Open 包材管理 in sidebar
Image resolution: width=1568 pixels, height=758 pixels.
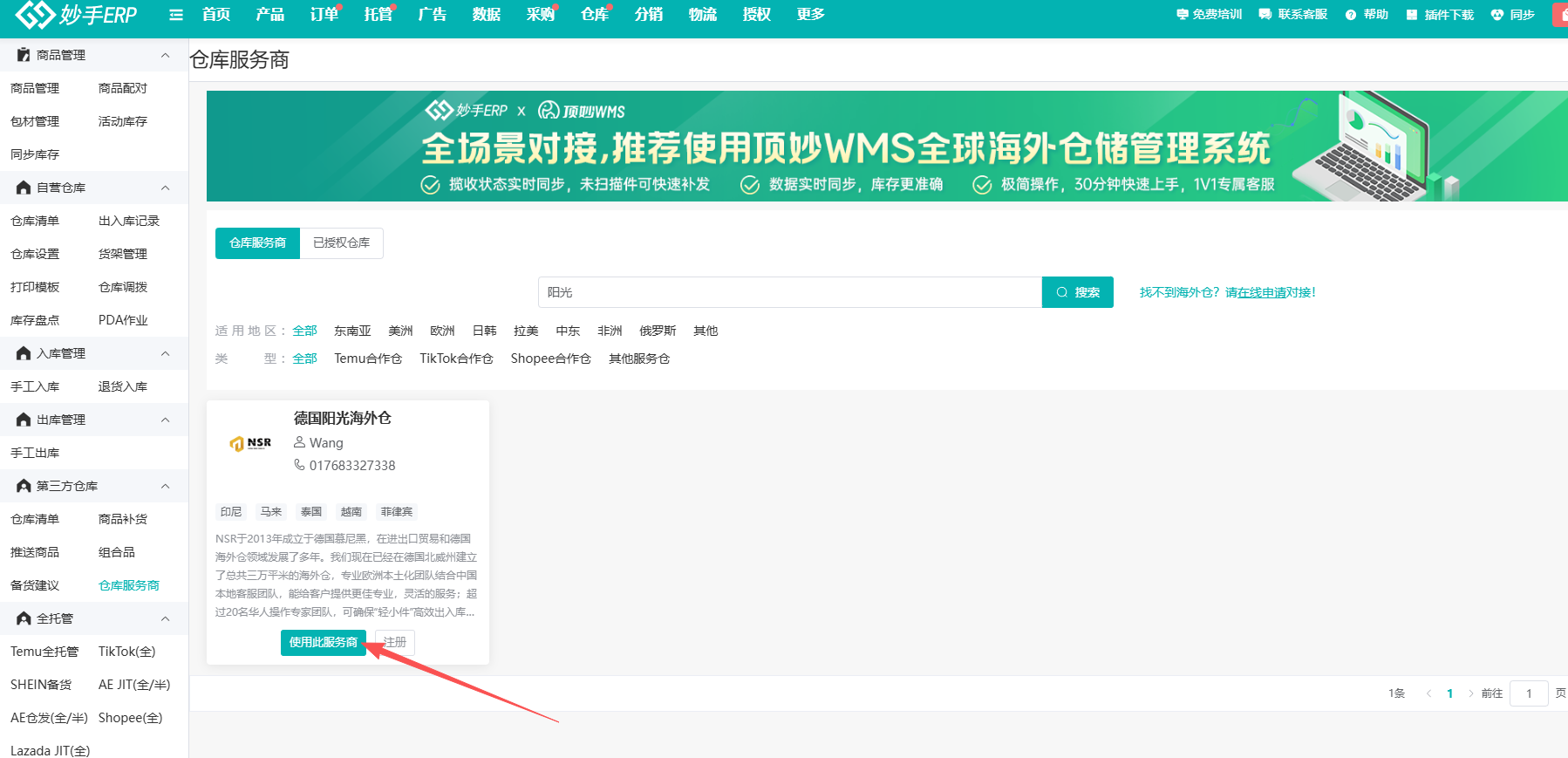(35, 121)
